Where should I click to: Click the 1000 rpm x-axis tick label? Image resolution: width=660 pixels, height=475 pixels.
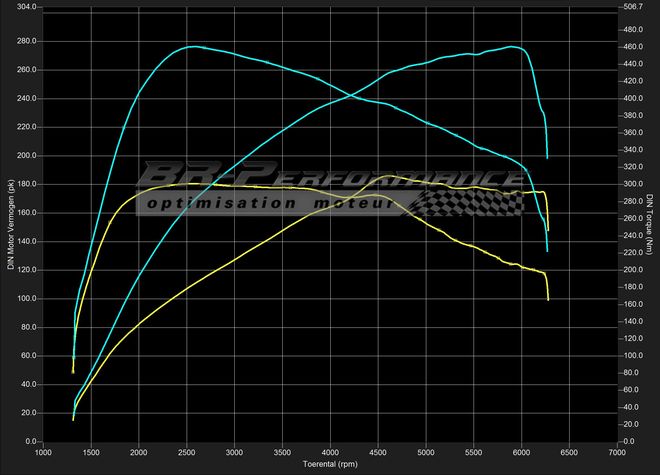click(44, 452)
